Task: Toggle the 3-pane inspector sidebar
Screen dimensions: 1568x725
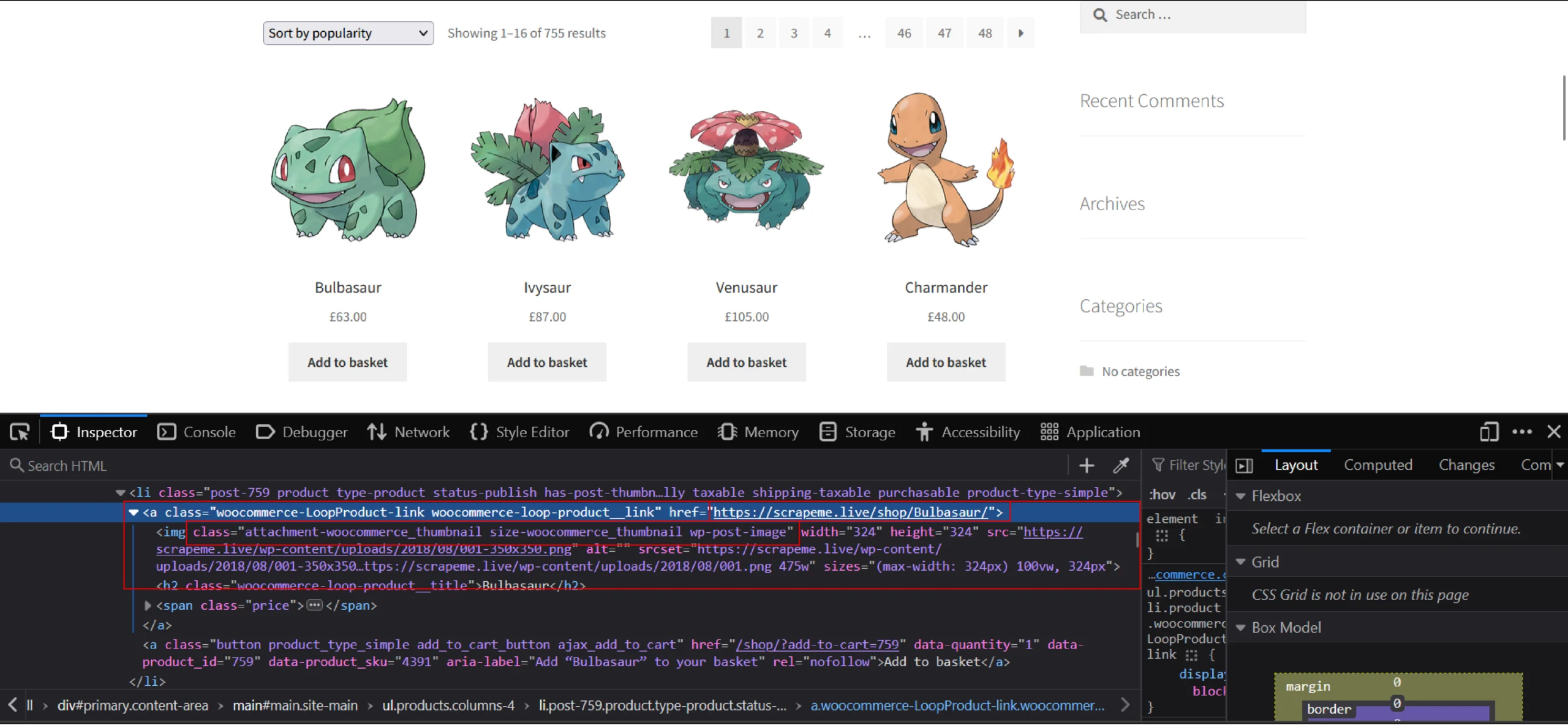Action: click(x=1244, y=466)
